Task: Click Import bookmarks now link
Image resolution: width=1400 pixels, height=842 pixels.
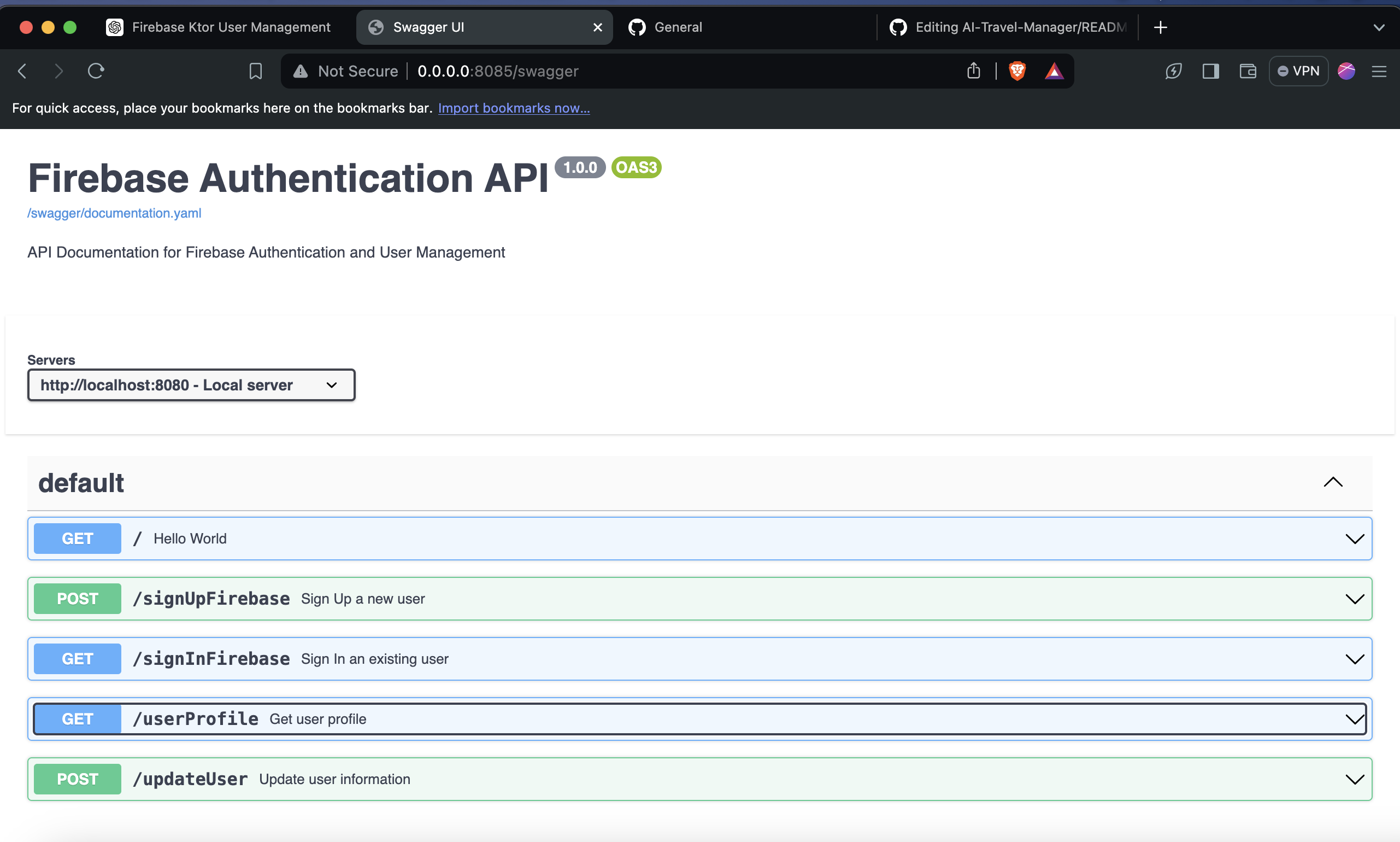Action: tap(514, 108)
